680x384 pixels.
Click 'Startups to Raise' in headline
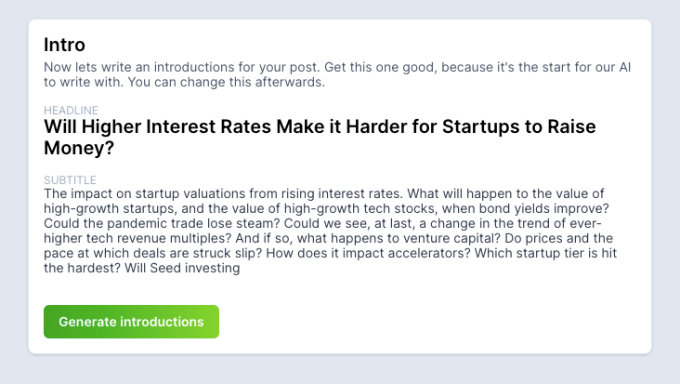click(519, 127)
